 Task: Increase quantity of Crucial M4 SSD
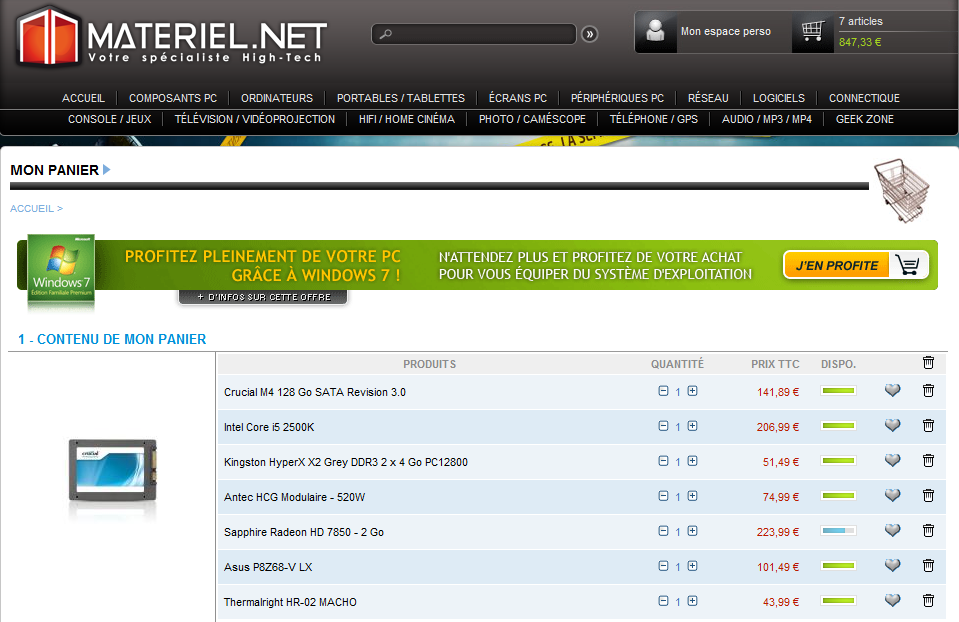[x=692, y=391]
